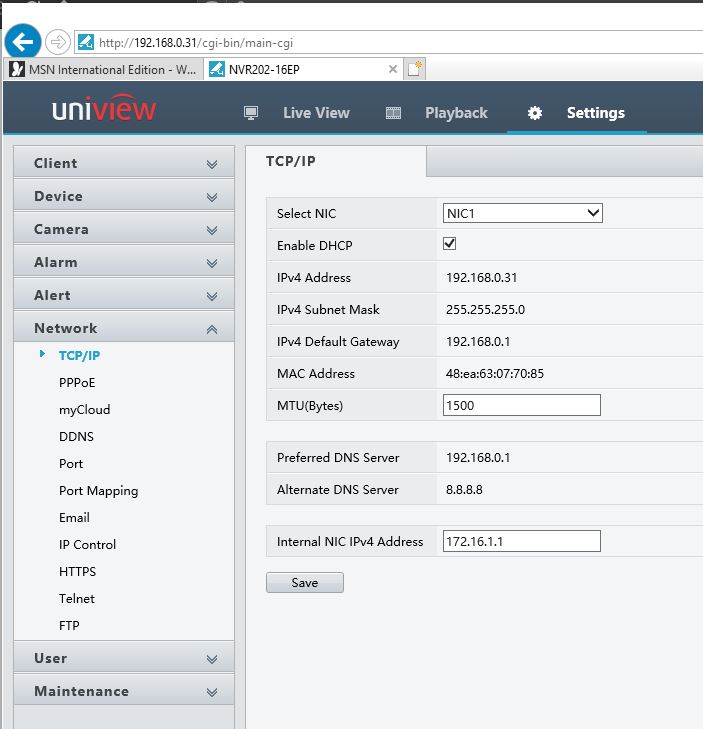Click the Network section header
Viewport: 703px width, 729px height.
pos(124,328)
